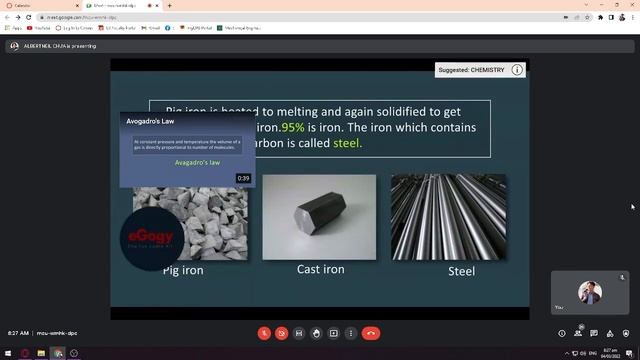Open the tab search chevron dropdown
This screenshot has width=640, height=360.
(x=587, y=5)
